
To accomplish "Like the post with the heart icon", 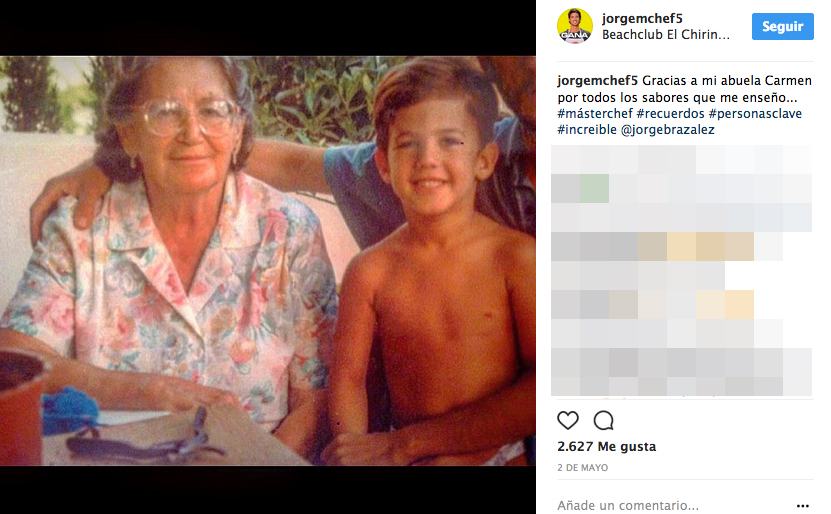I will (568, 421).
